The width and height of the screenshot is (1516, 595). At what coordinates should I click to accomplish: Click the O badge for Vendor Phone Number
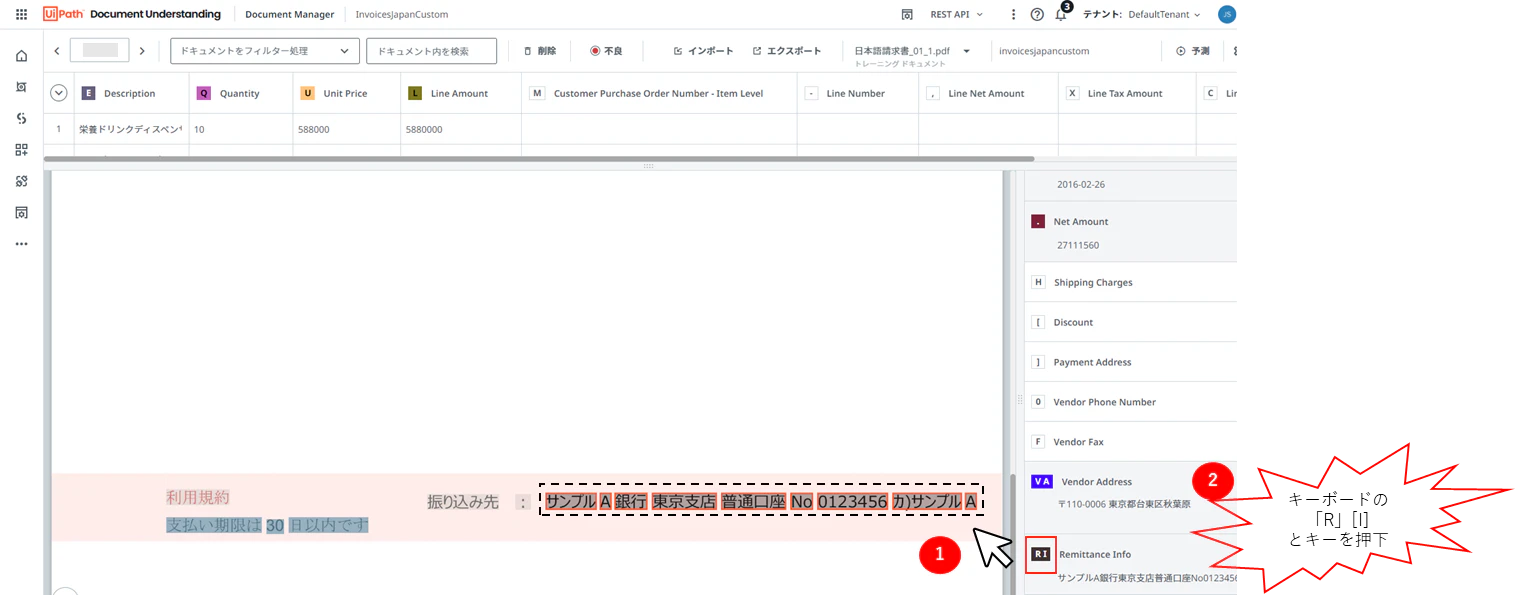coord(1038,402)
